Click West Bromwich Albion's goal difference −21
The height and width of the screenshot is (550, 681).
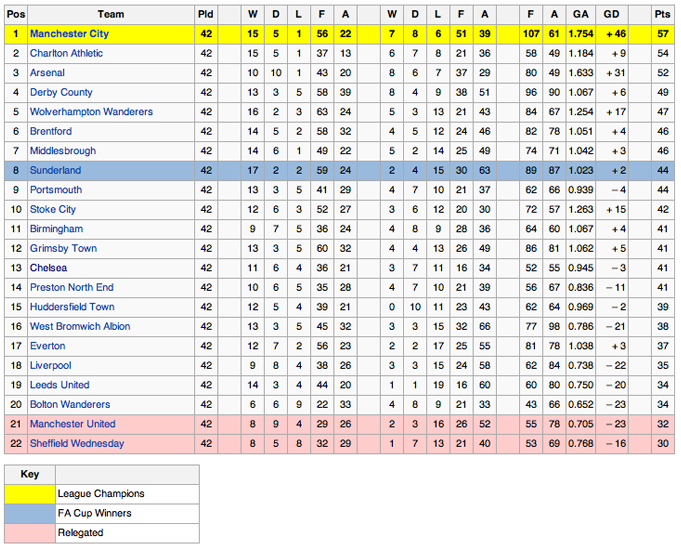point(612,326)
